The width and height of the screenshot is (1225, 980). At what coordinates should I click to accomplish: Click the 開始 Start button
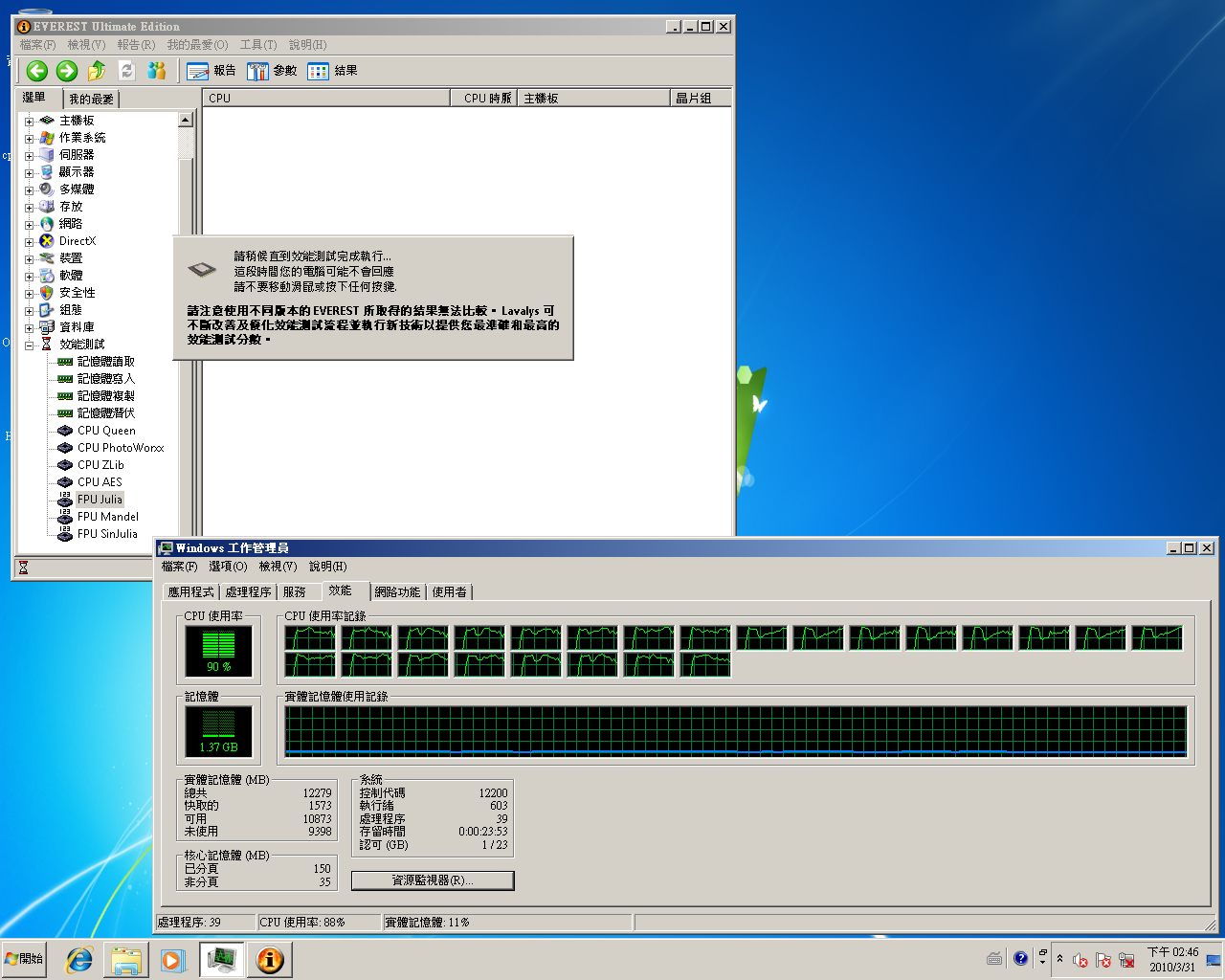[24, 959]
